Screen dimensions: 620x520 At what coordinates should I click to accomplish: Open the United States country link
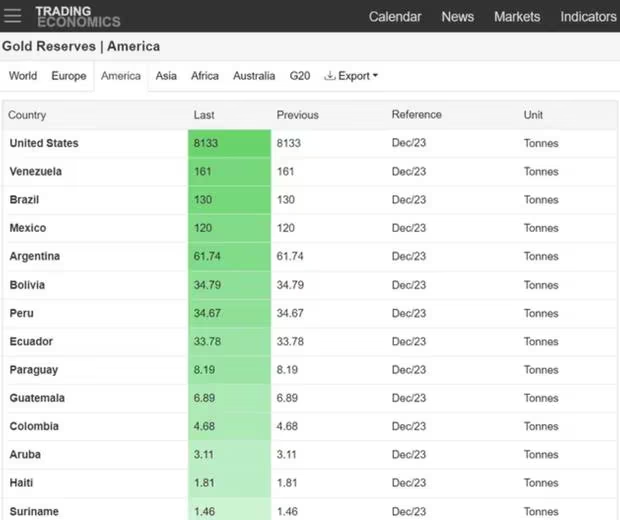(44, 143)
